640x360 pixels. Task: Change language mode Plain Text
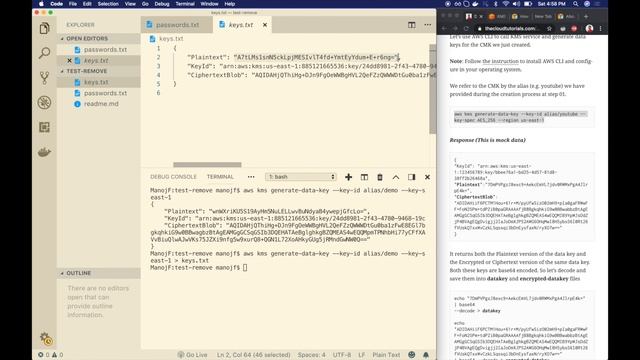[386, 355]
